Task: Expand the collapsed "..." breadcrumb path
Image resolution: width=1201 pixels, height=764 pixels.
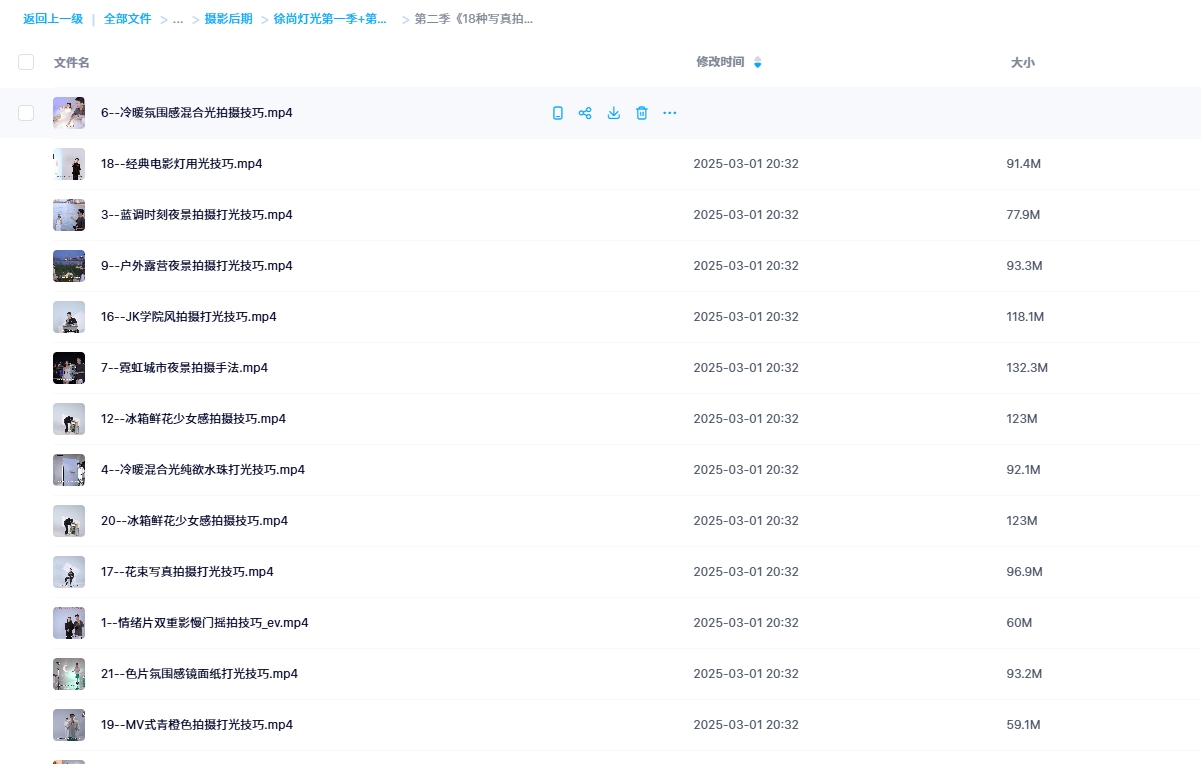Action: [178, 19]
